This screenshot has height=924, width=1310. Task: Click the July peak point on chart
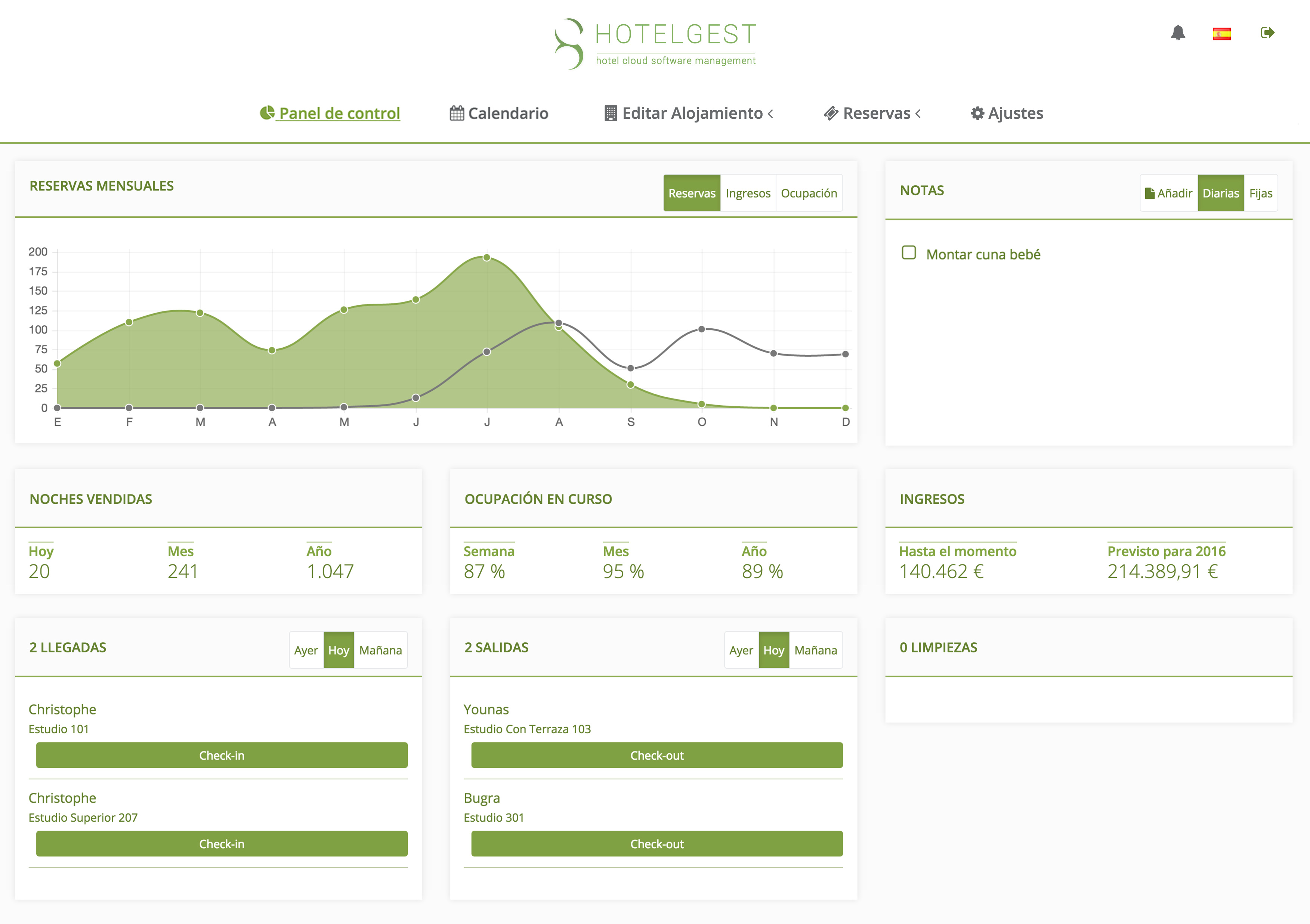487,258
